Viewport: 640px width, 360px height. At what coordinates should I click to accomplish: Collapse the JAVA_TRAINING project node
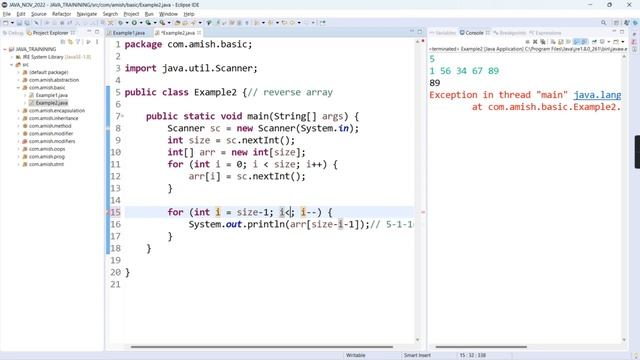click(x=5, y=49)
